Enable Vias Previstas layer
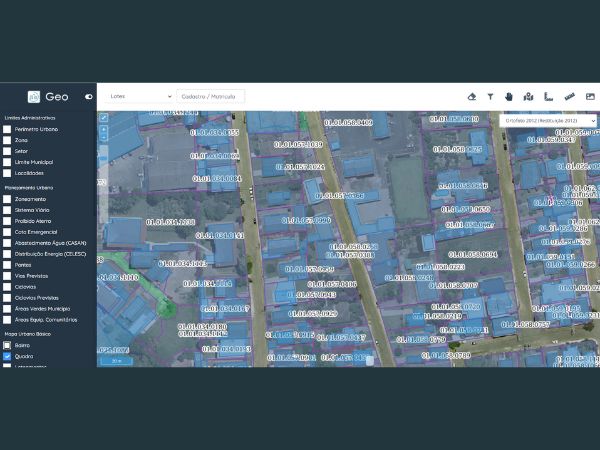The height and width of the screenshot is (450, 600). 7,276
